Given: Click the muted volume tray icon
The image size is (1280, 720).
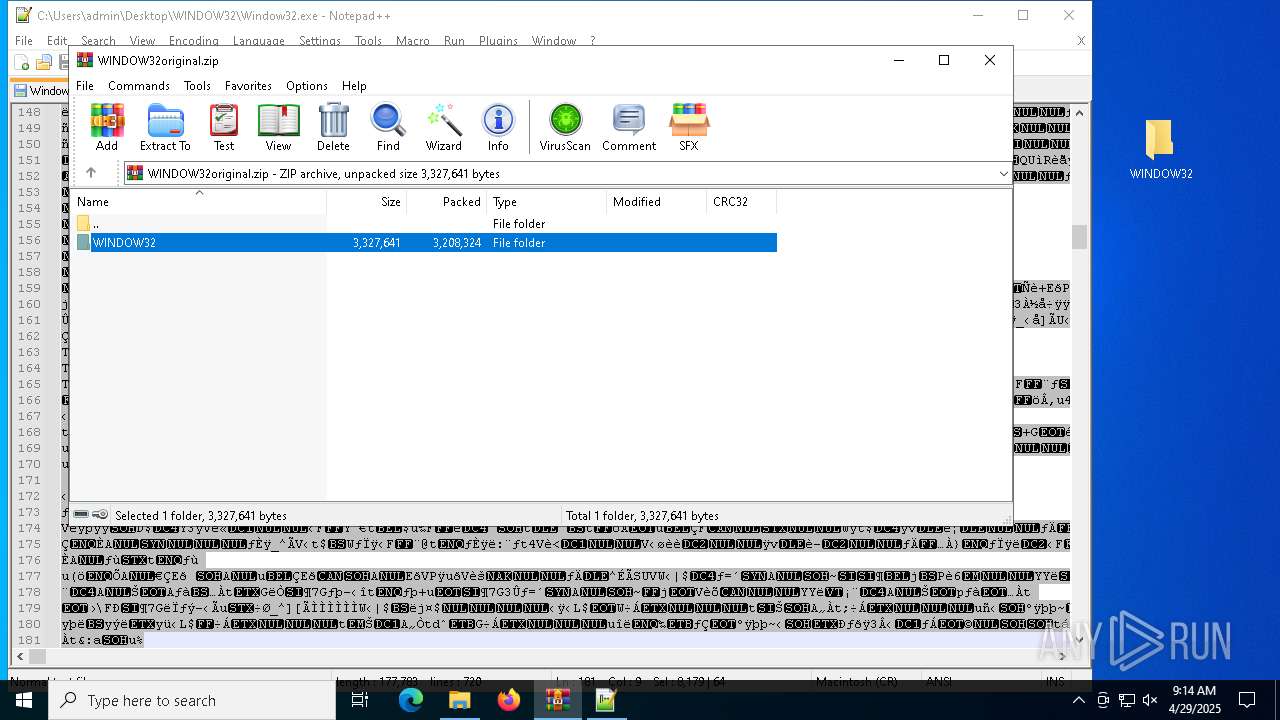Looking at the screenshot, I should click(1150, 700).
